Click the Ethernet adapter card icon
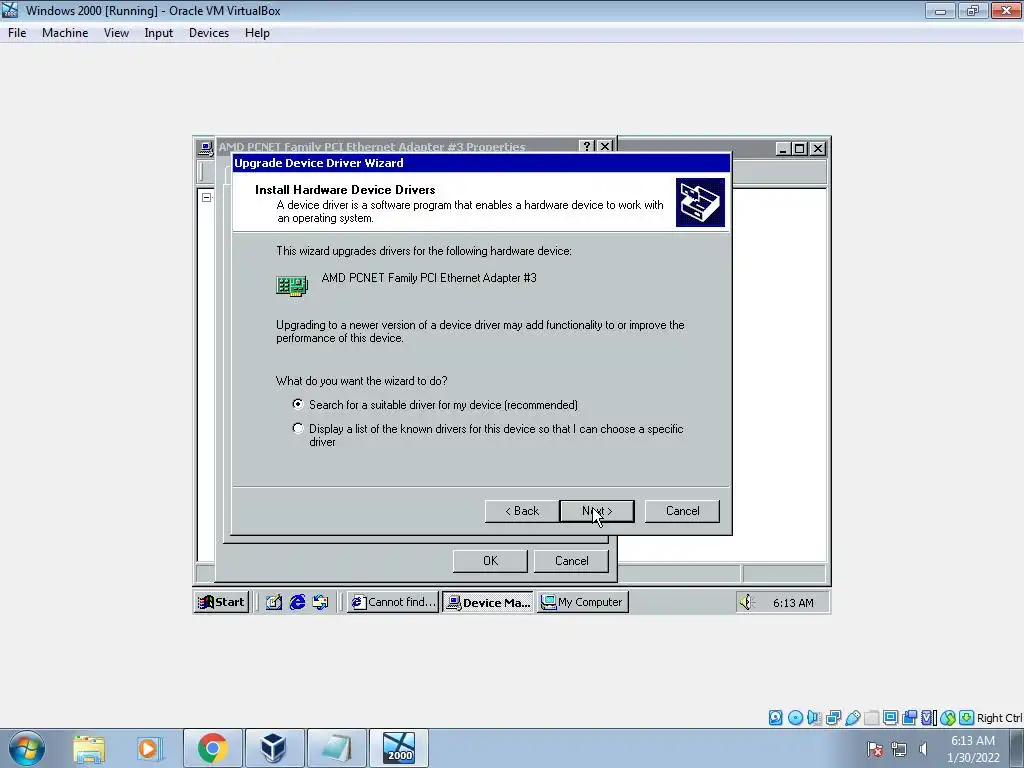 291,286
